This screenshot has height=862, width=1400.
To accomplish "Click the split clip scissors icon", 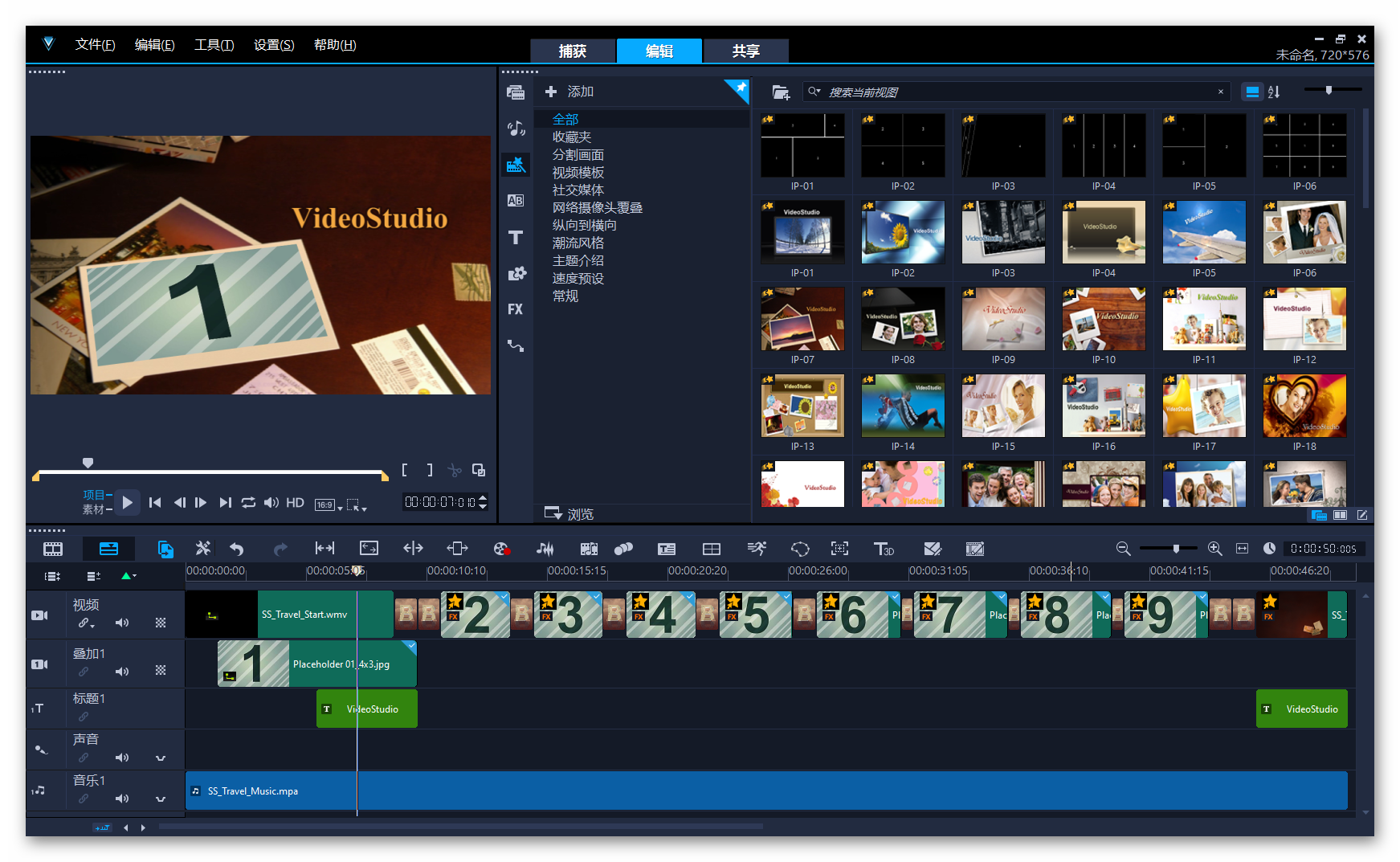I will point(455,470).
